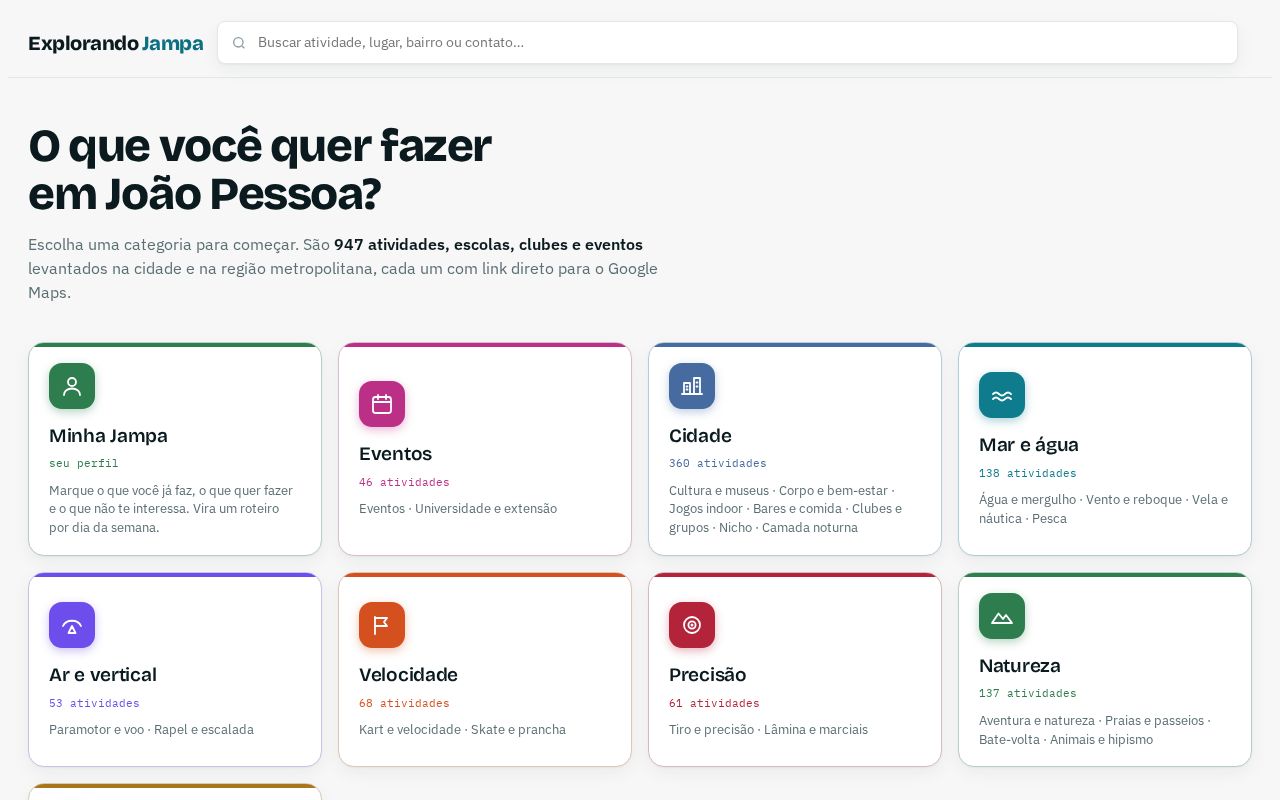1280x800 pixels.
Task: Click the '138 atividades' count
Action: pyautogui.click(x=1028, y=473)
